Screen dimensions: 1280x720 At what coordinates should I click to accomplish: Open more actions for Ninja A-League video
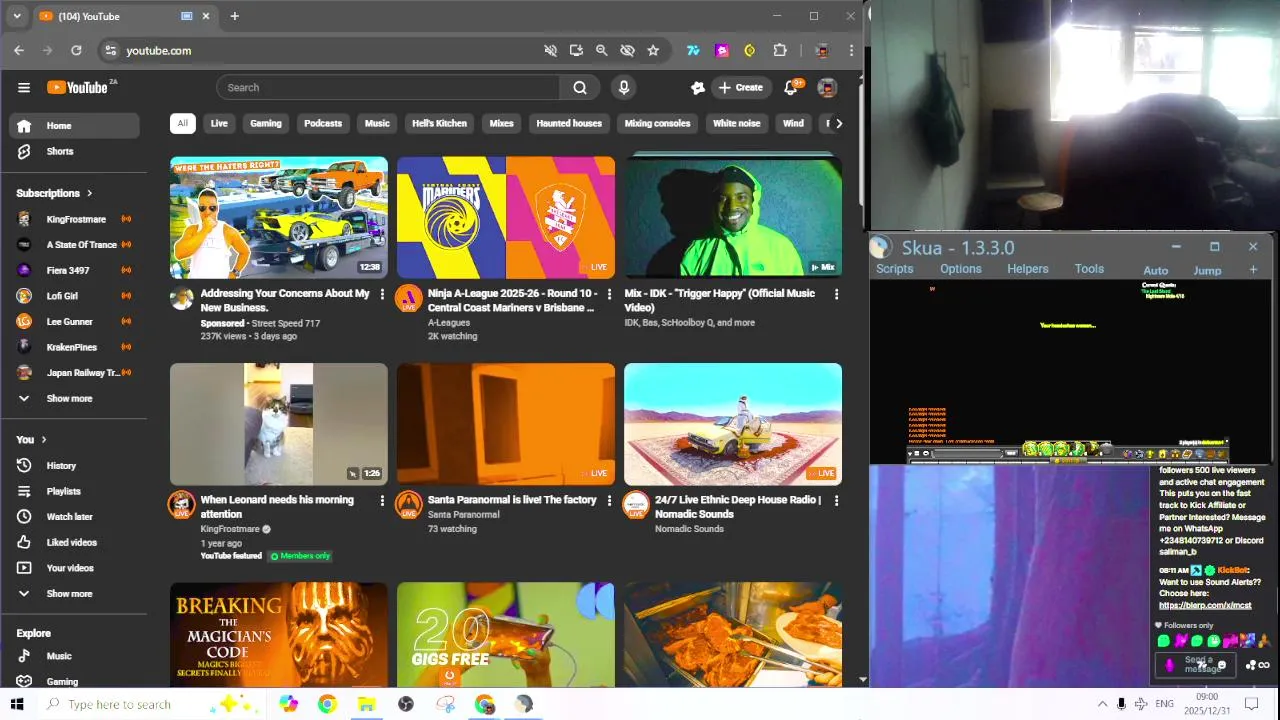609,294
